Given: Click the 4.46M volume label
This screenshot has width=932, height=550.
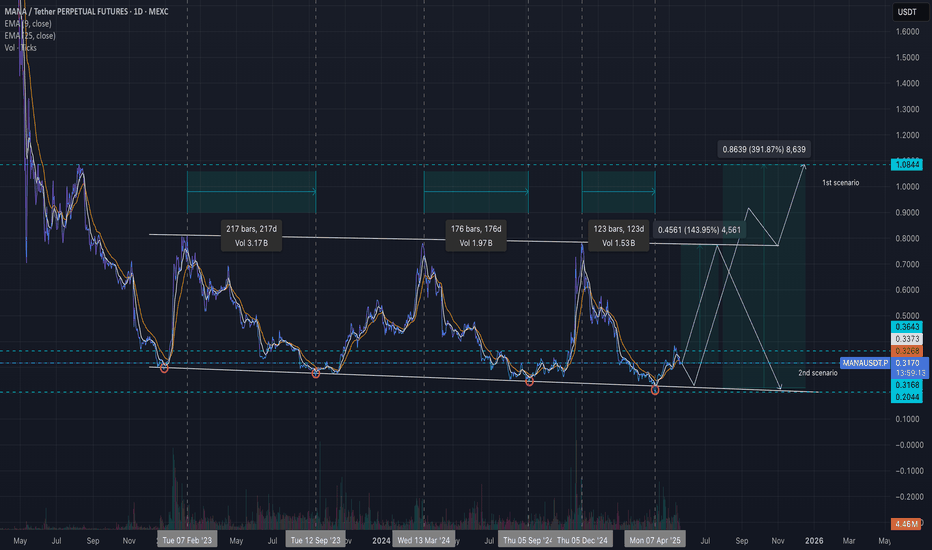Looking at the screenshot, I should (x=906, y=524).
